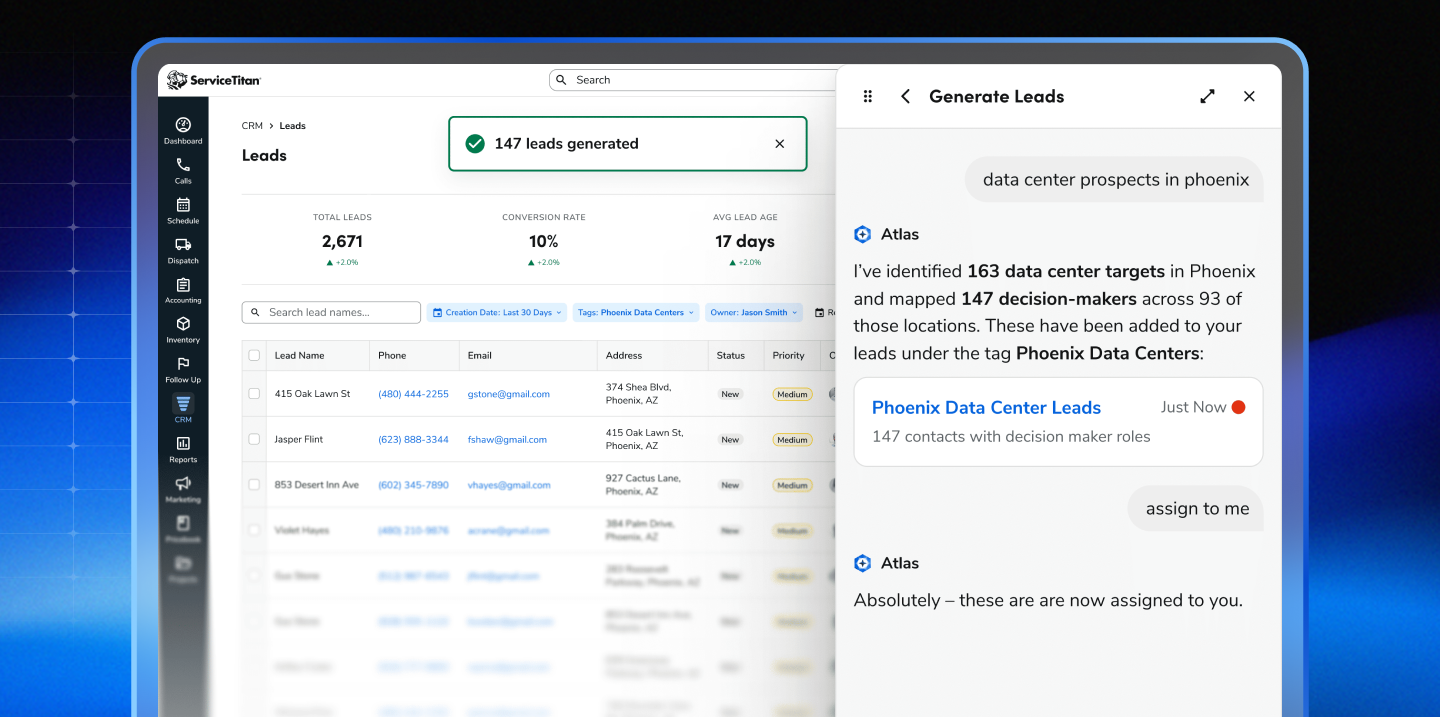Open the Pricebook sidebar icon
Viewport: 1440px width, 717px height.
tap(183, 523)
